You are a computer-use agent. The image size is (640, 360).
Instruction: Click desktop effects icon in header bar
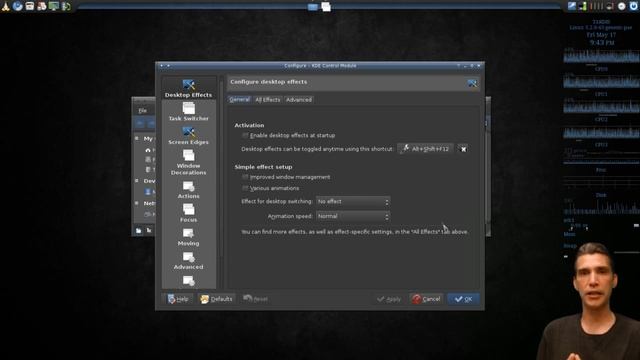(472, 83)
